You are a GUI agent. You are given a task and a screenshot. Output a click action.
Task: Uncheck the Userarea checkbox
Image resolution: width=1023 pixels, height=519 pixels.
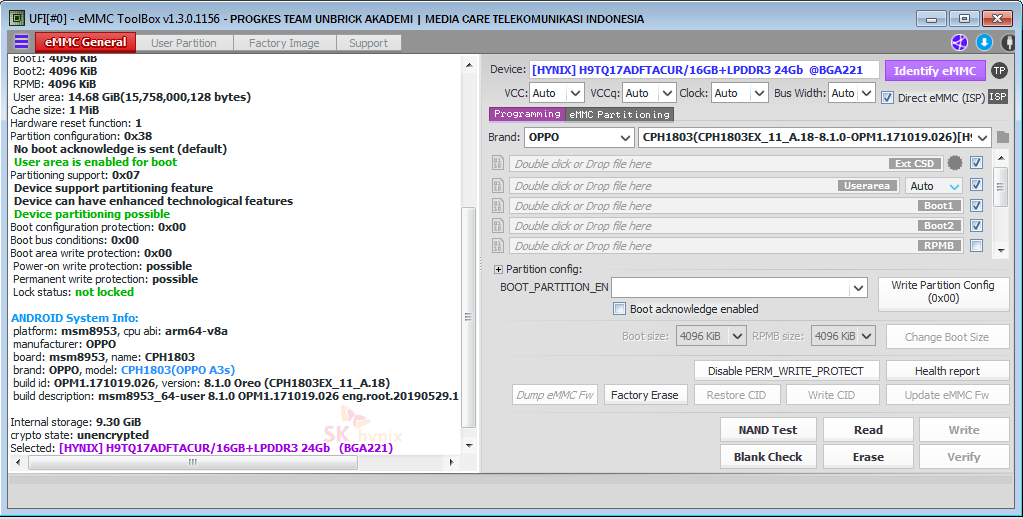(976, 185)
